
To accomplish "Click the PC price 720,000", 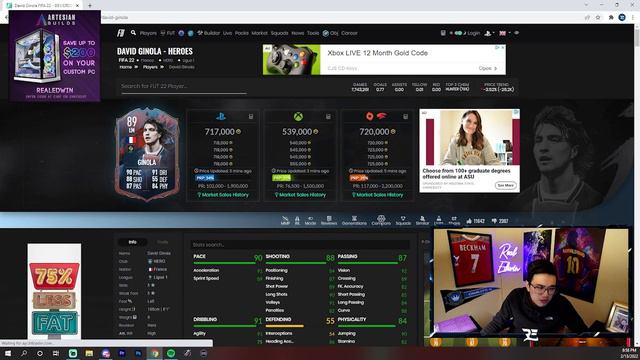I will pos(378,132).
